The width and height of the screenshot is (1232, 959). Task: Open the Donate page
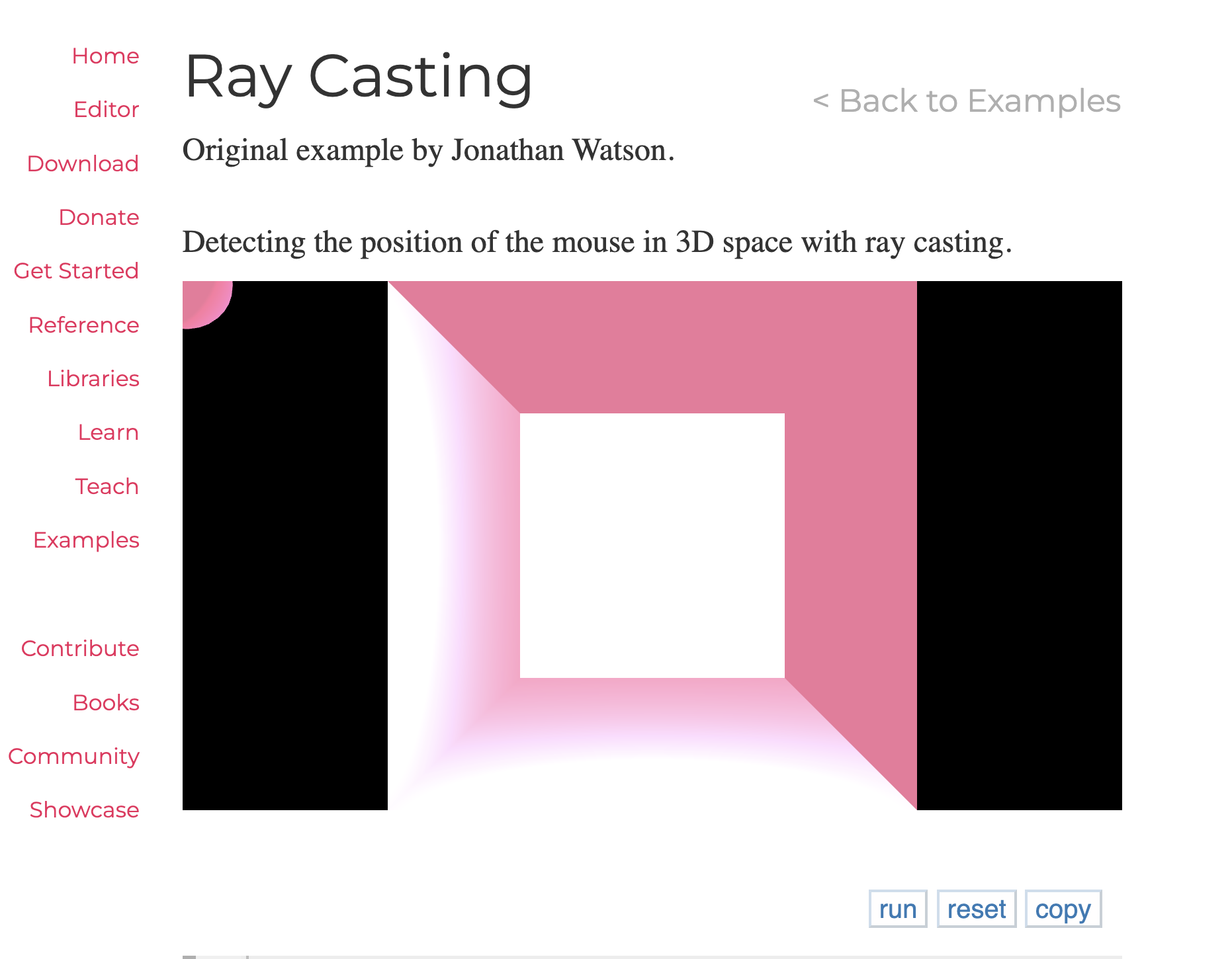99,217
